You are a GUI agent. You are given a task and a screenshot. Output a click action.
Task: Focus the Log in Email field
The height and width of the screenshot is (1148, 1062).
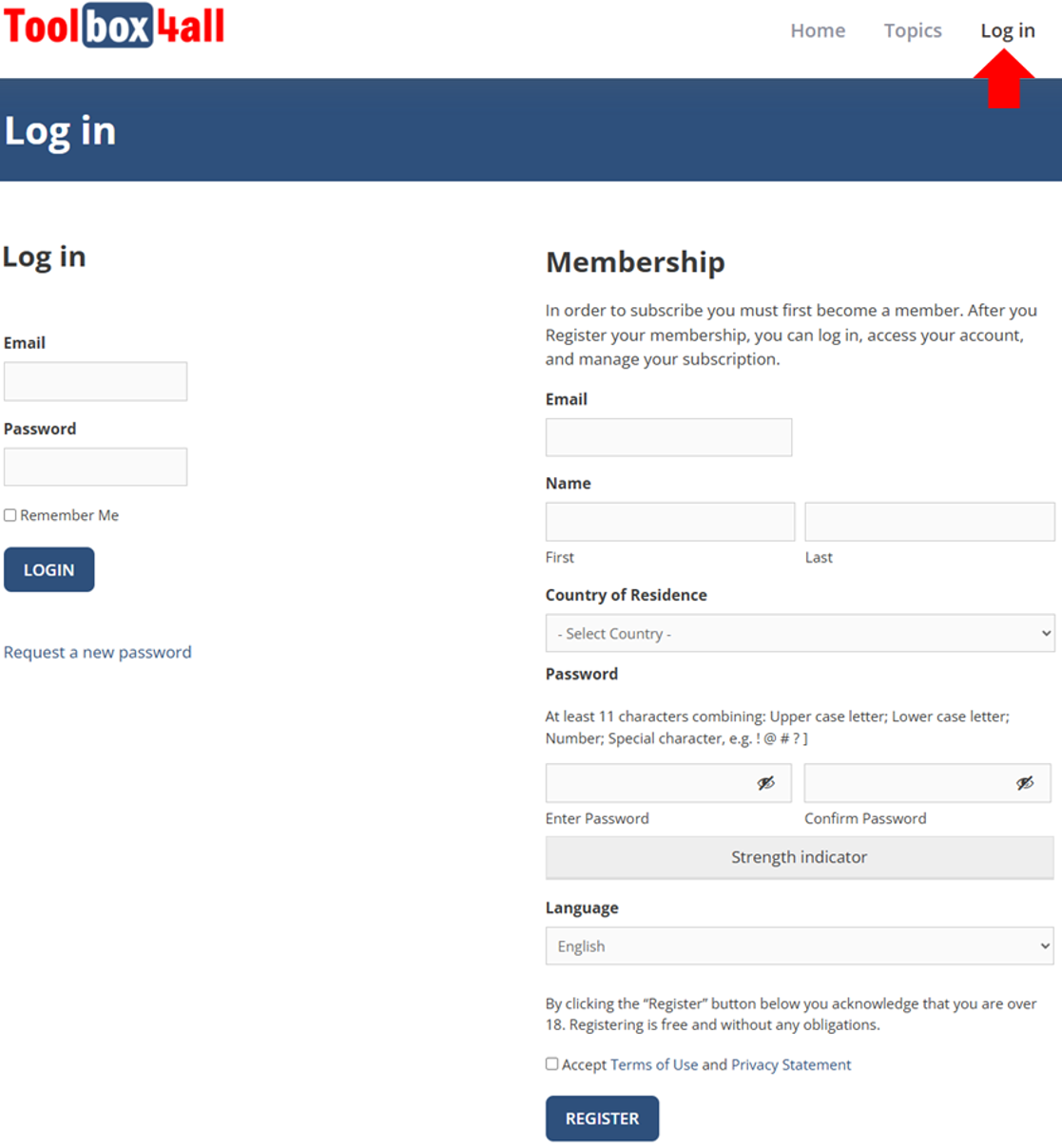[x=95, y=381]
